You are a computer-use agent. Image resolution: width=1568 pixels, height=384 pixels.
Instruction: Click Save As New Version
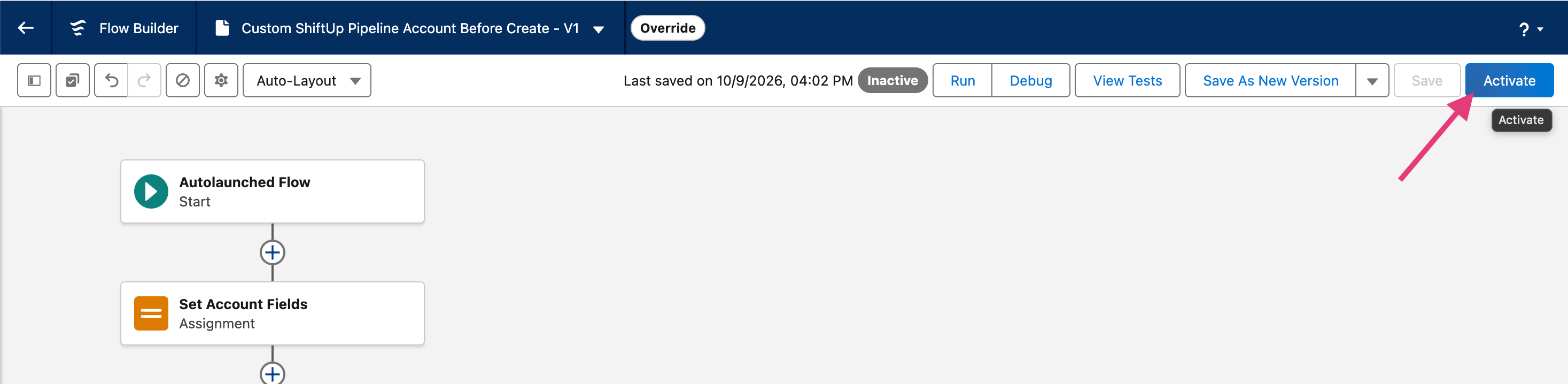(x=1270, y=80)
